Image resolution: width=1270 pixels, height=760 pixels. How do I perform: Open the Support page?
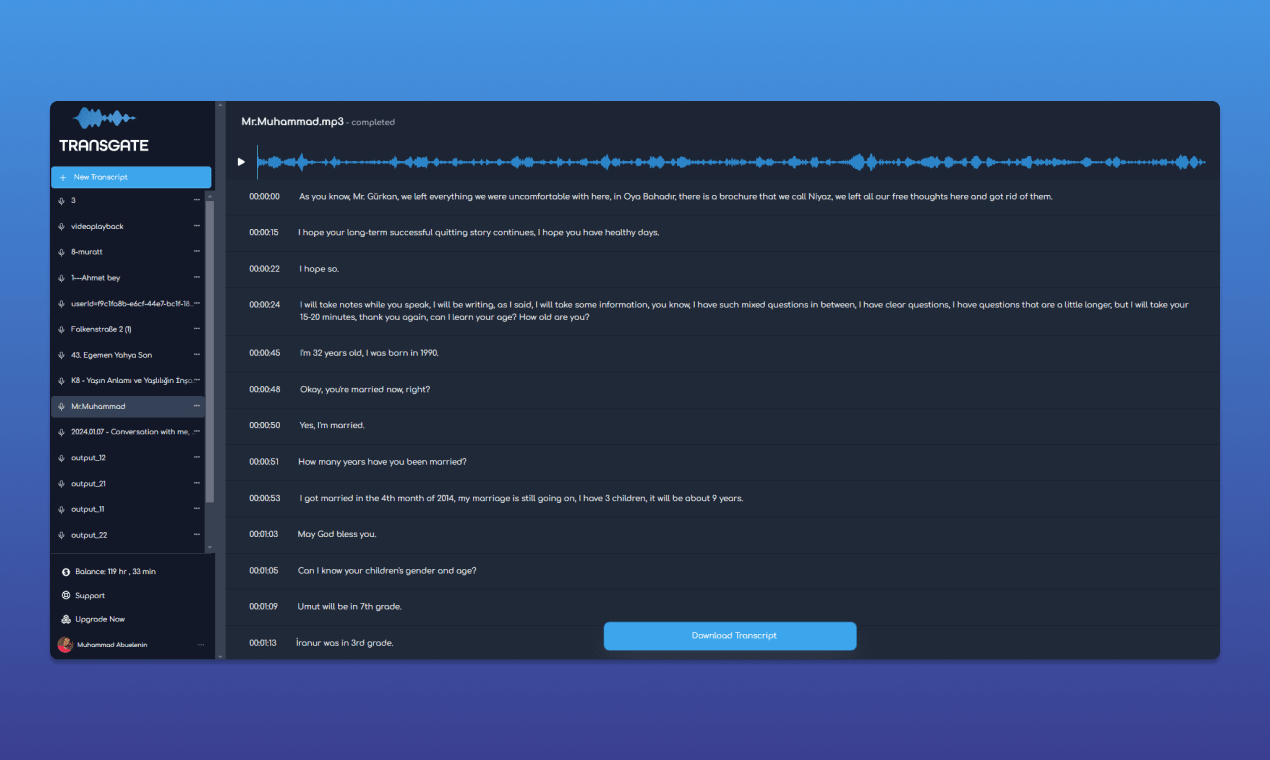(90, 596)
